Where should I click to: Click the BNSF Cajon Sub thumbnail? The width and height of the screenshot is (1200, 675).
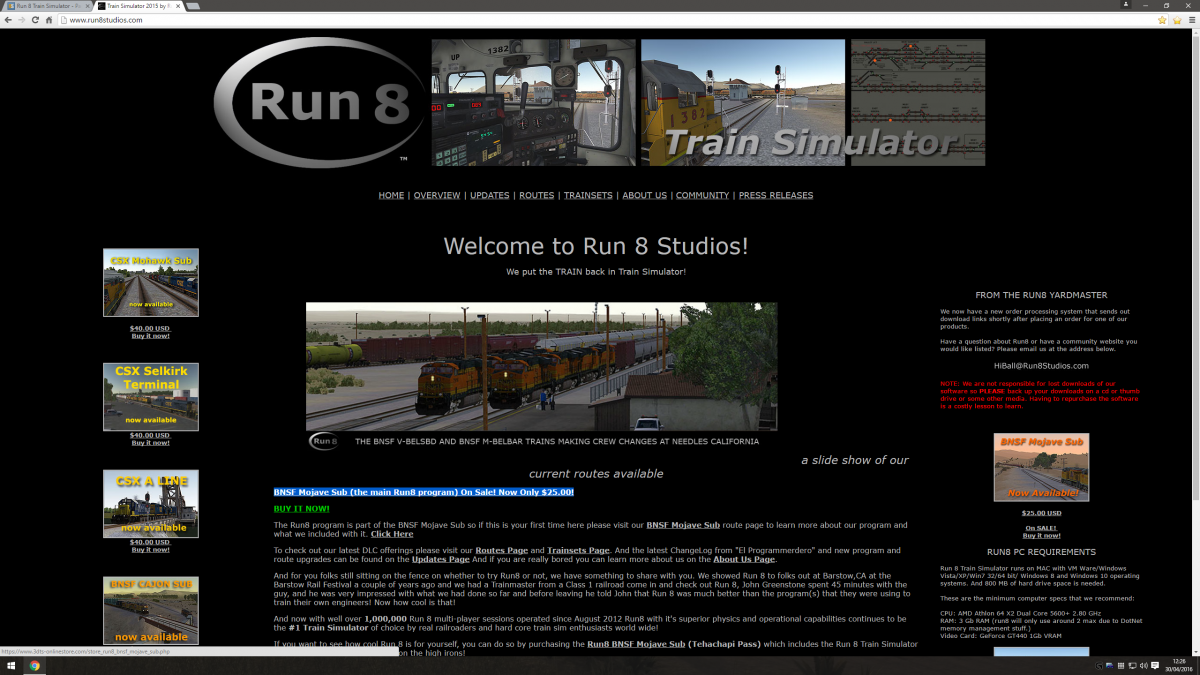(151, 611)
